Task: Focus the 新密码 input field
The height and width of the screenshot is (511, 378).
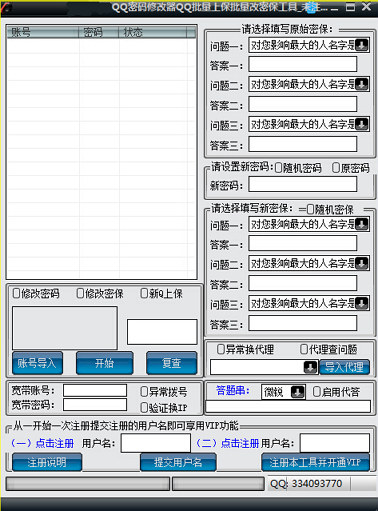Action: 303,184
